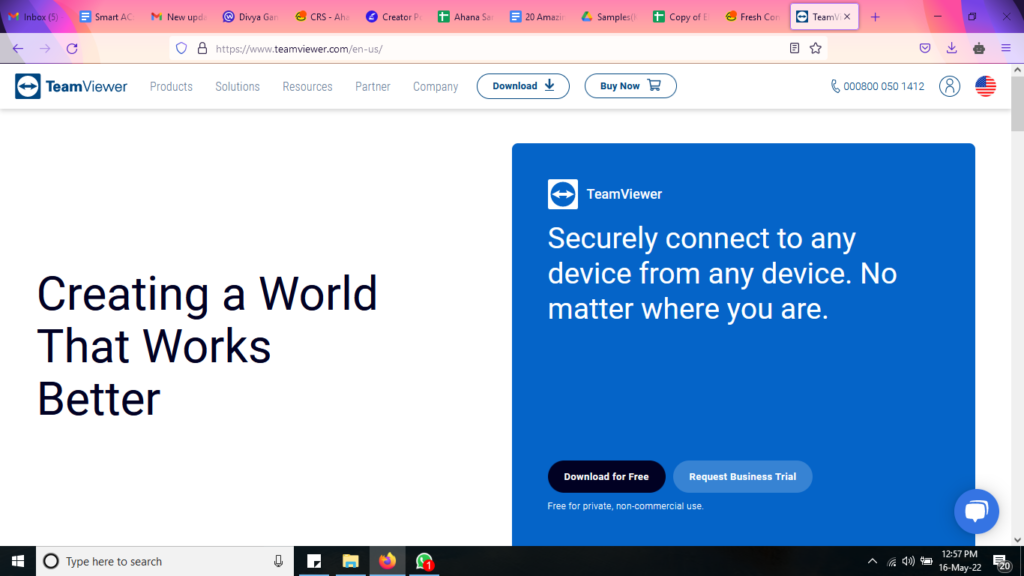Save to Pocket icon
Screen dimensions: 1024x576
point(925,48)
